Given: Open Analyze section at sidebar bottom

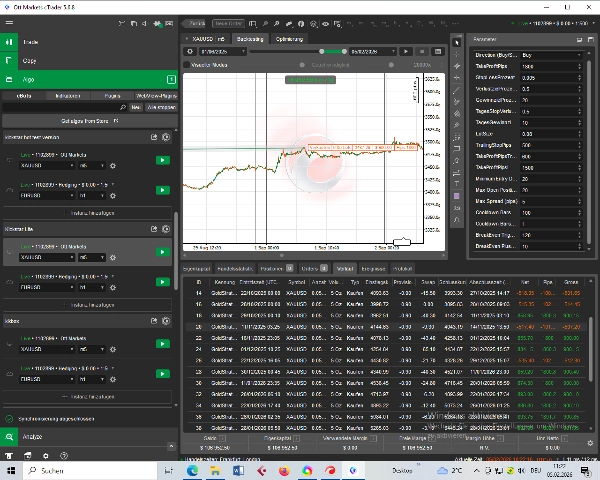Looking at the screenshot, I should click(30, 437).
